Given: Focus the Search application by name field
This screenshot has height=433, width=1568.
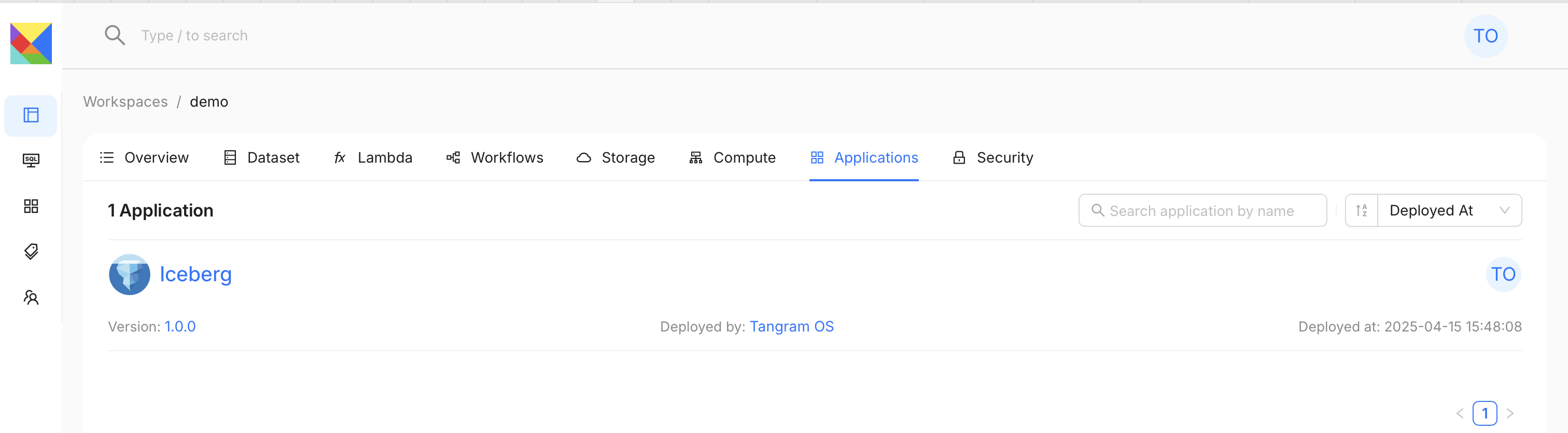Looking at the screenshot, I should 1202,210.
